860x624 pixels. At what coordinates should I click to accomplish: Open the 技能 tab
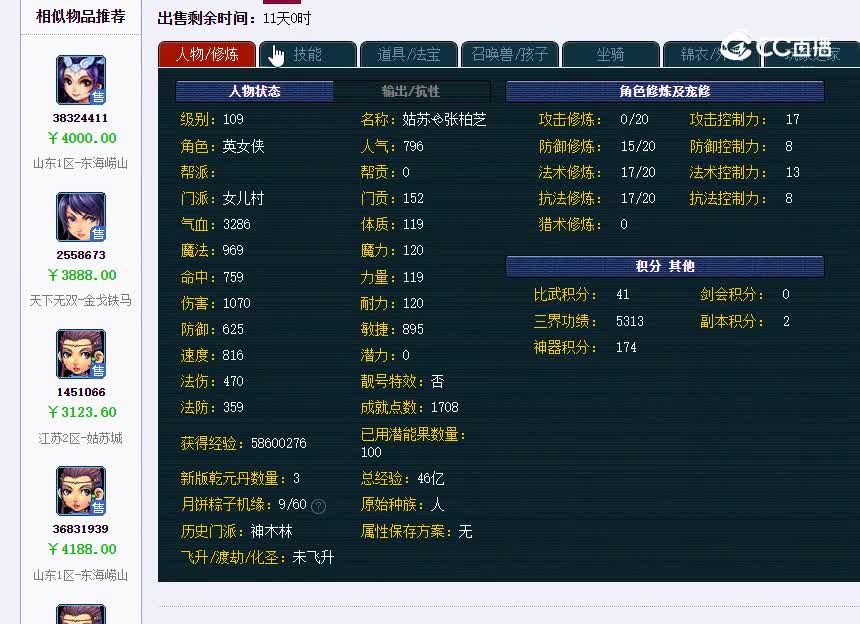pyautogui.click(x=308, y=54)
